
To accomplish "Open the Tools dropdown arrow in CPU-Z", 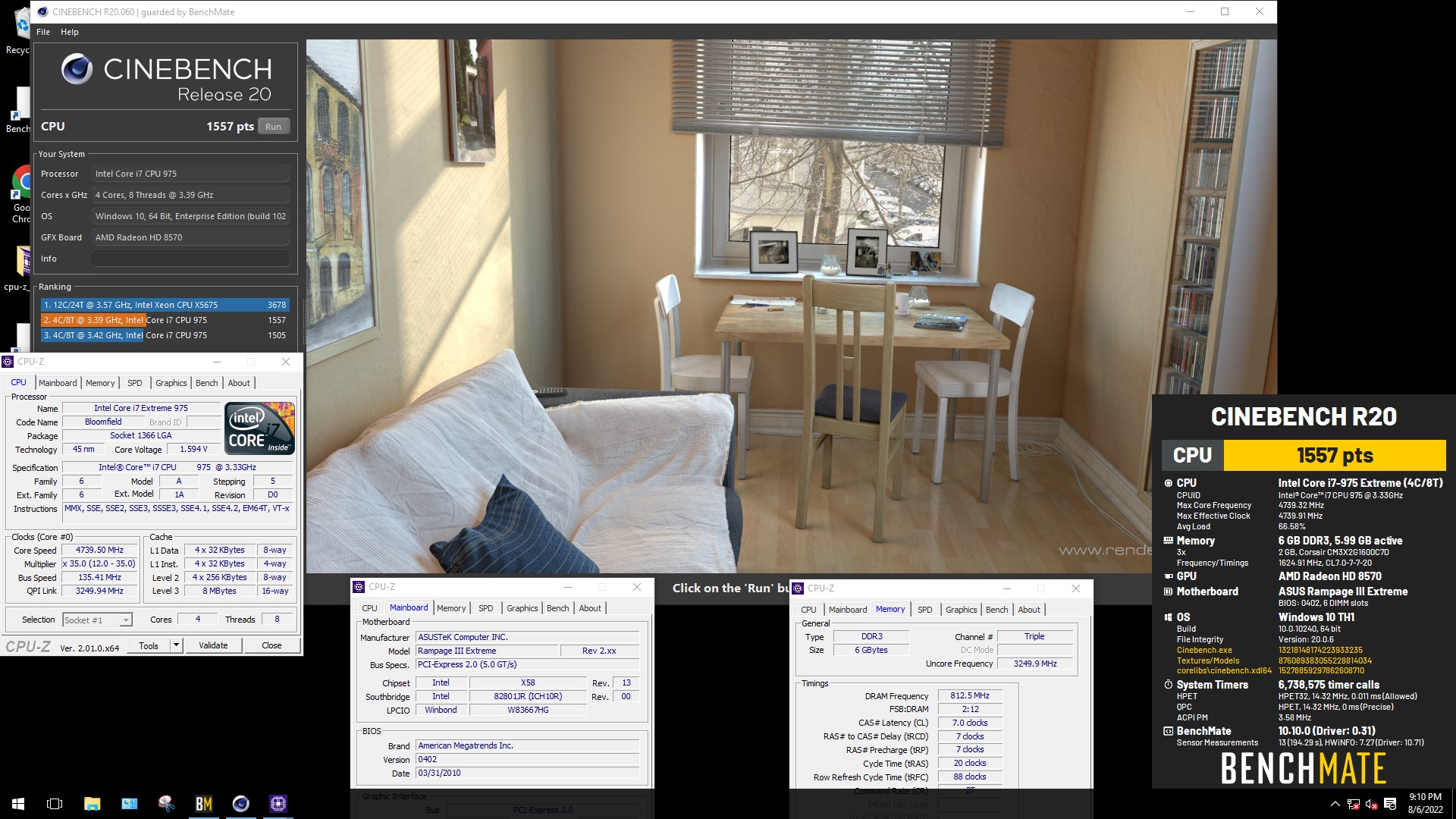I will pyautogui.click(x=177, y=645).
